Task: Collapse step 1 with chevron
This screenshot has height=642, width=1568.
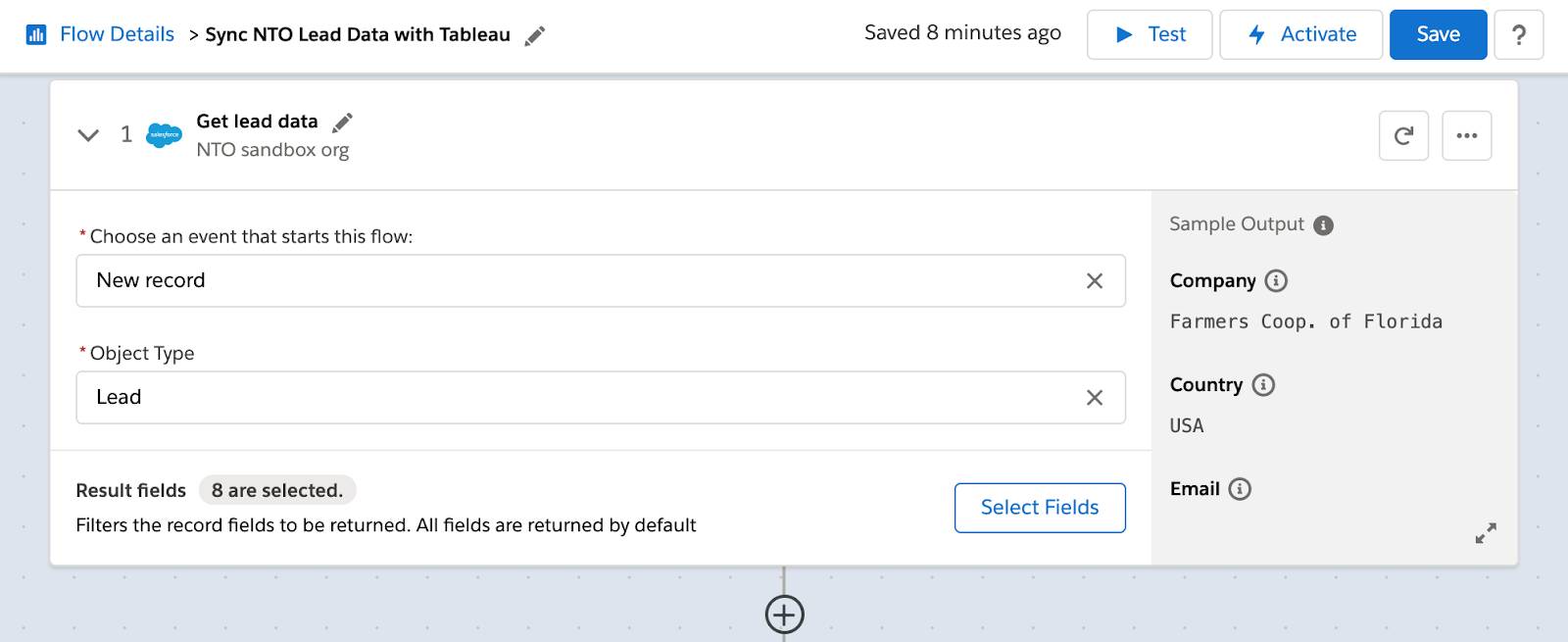Action: (88, 135)
